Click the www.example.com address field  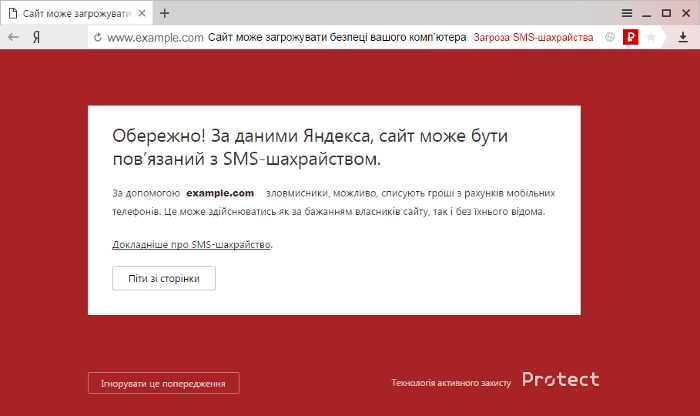[155, 37]
